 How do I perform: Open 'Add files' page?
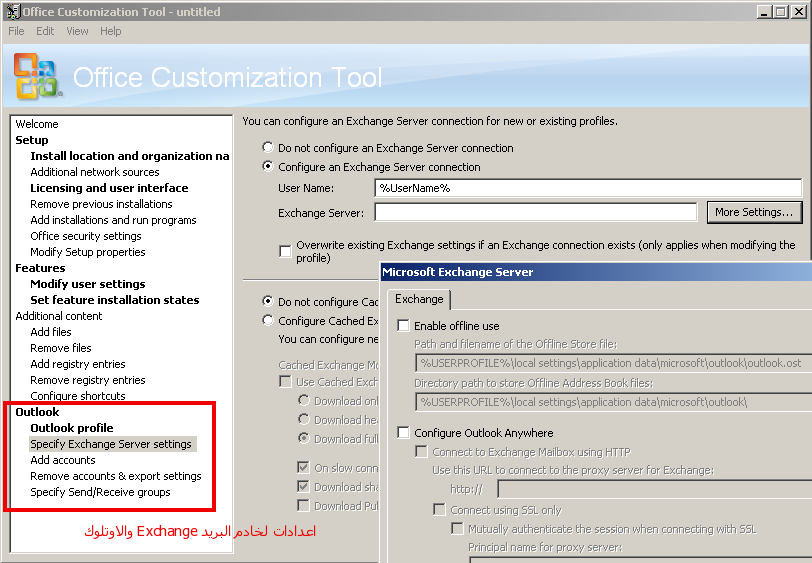pyautogui.click(x=51, y=332)
